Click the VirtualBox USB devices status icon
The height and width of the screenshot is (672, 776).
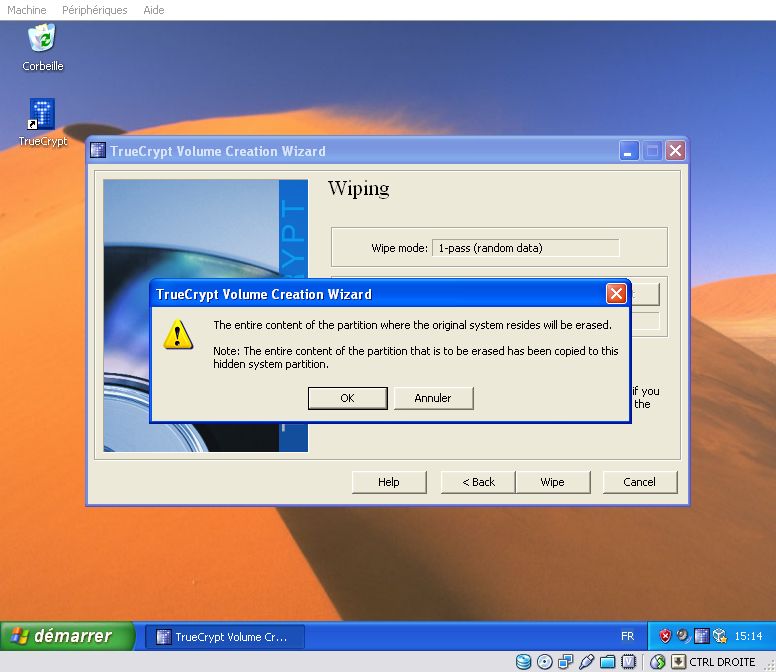(586, 662)
